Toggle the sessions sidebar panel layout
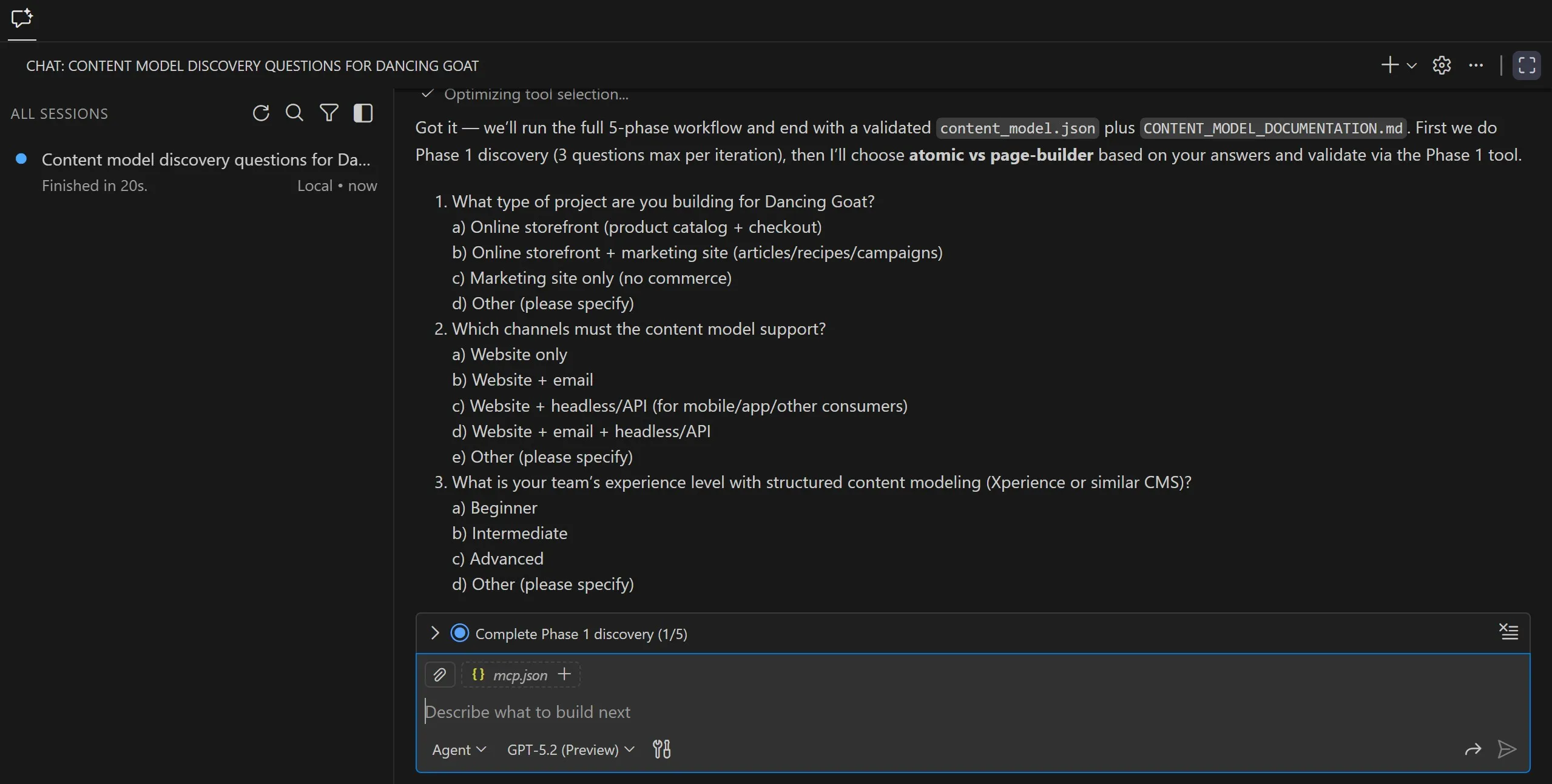 tap(363, 113)
